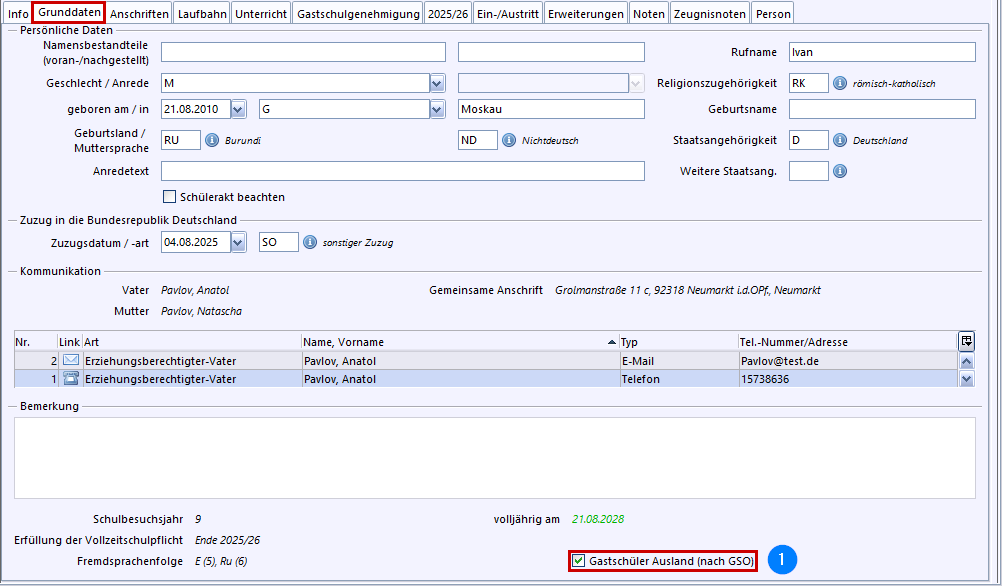
Task: Click info icon beside Weitere Staatsang. field
Action: (840, 172)
